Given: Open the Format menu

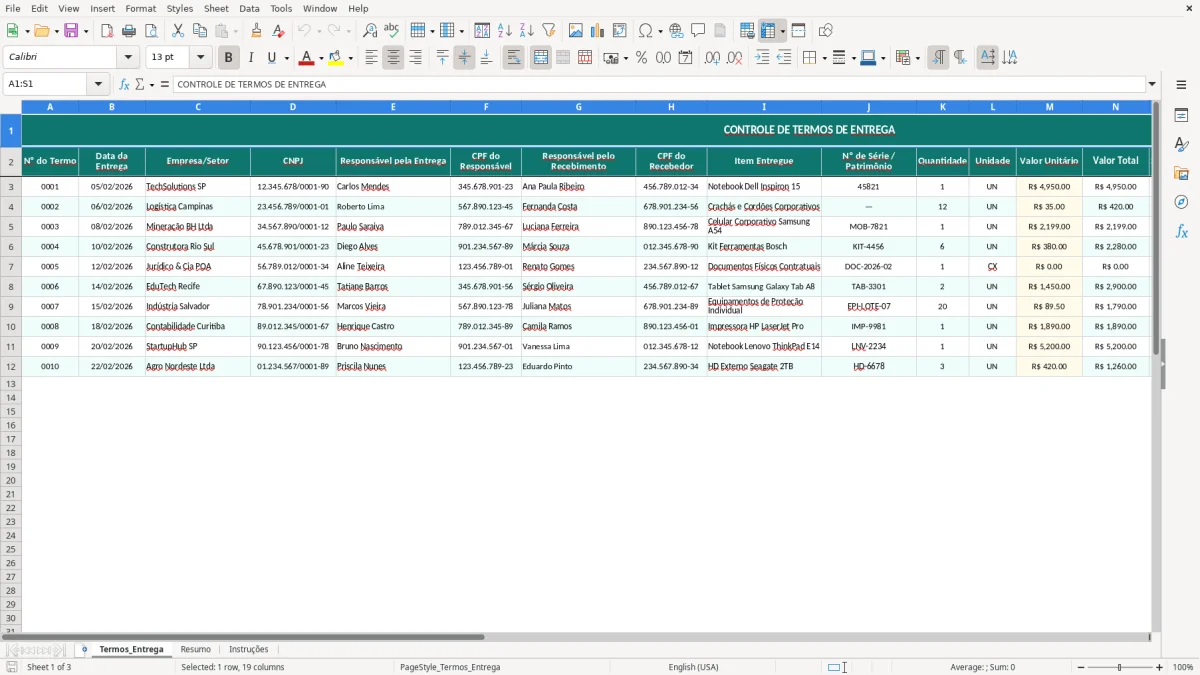Looking at the screenshot, I should (141, 8).
